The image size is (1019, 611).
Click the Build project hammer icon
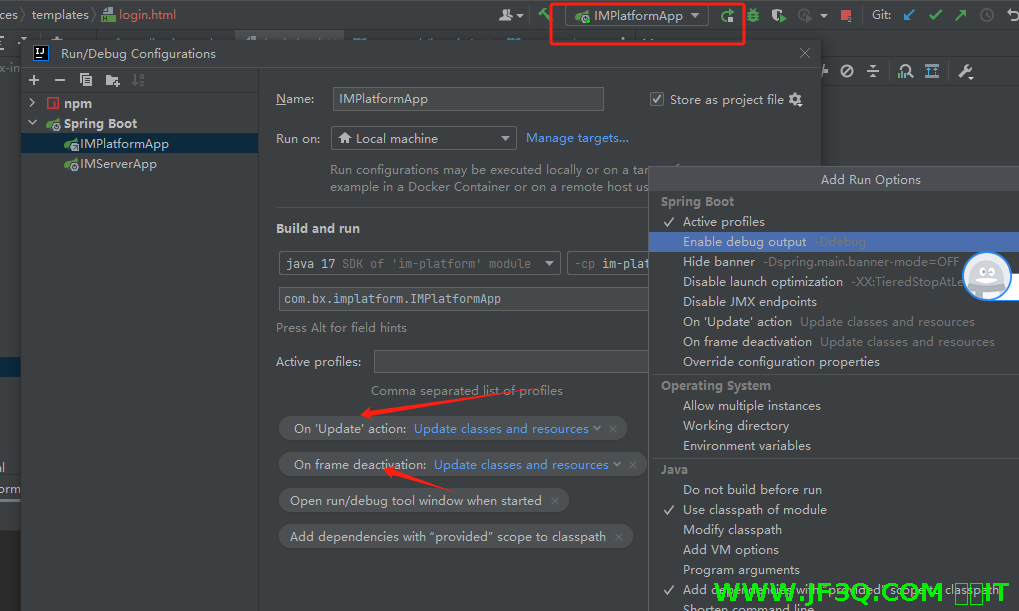point(545,15)
